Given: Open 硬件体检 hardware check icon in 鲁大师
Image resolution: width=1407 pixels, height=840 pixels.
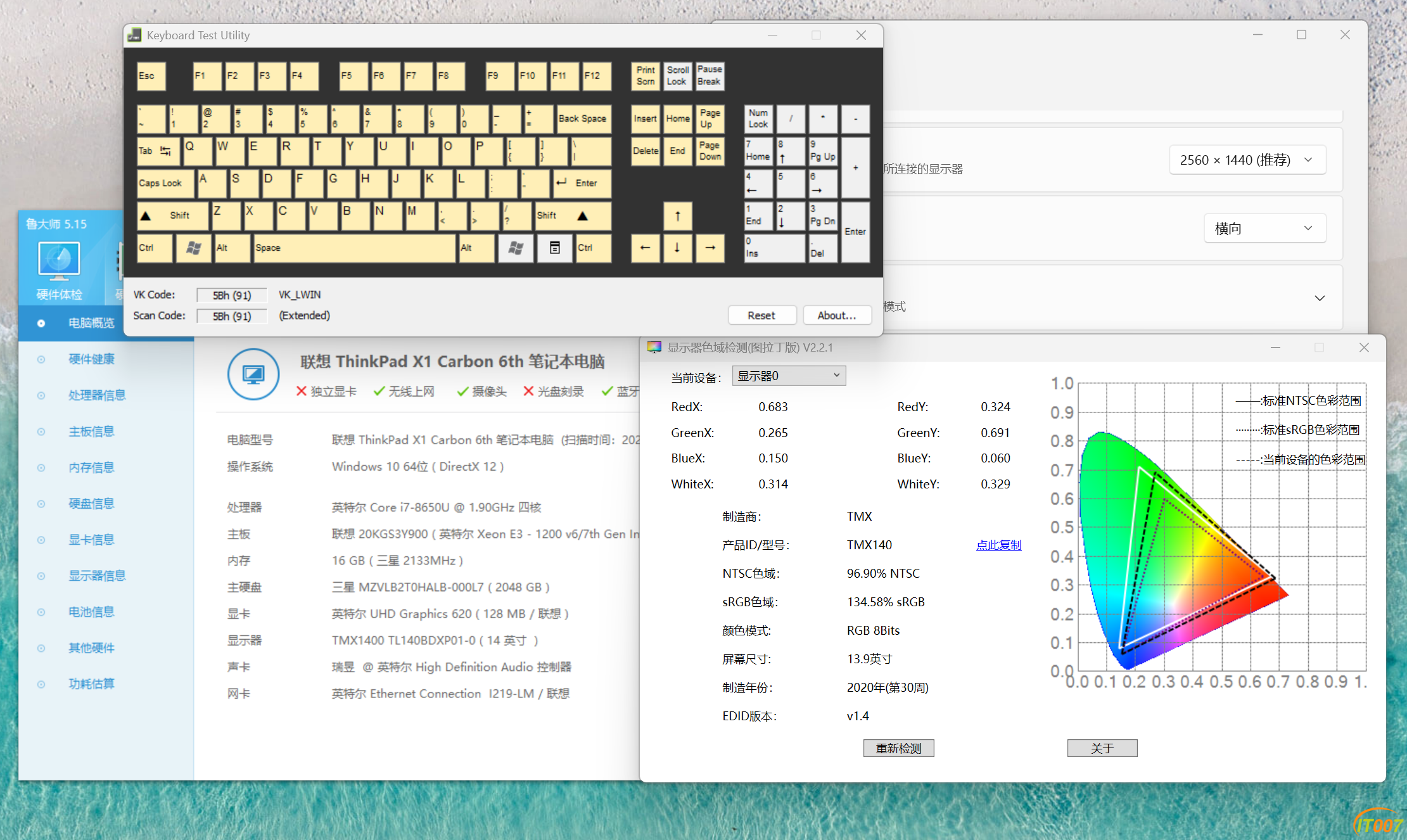Looking at the screenshot, I should (59, 270).
